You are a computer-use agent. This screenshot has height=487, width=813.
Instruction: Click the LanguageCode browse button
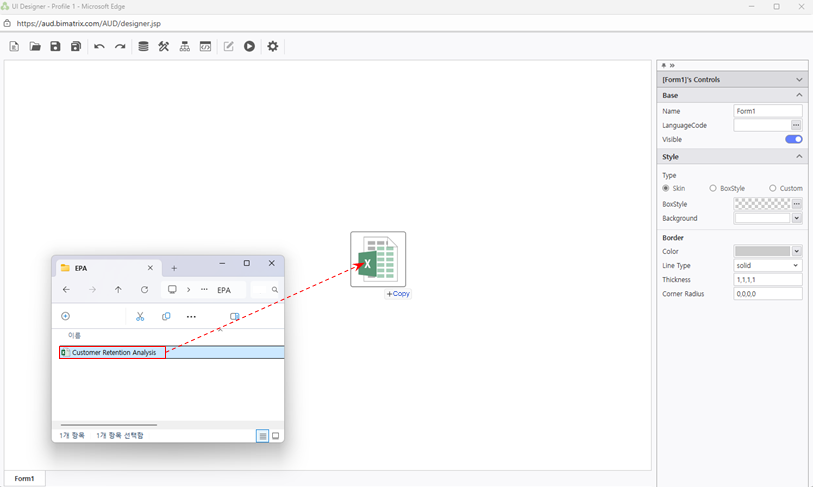[x=797, y=126]
